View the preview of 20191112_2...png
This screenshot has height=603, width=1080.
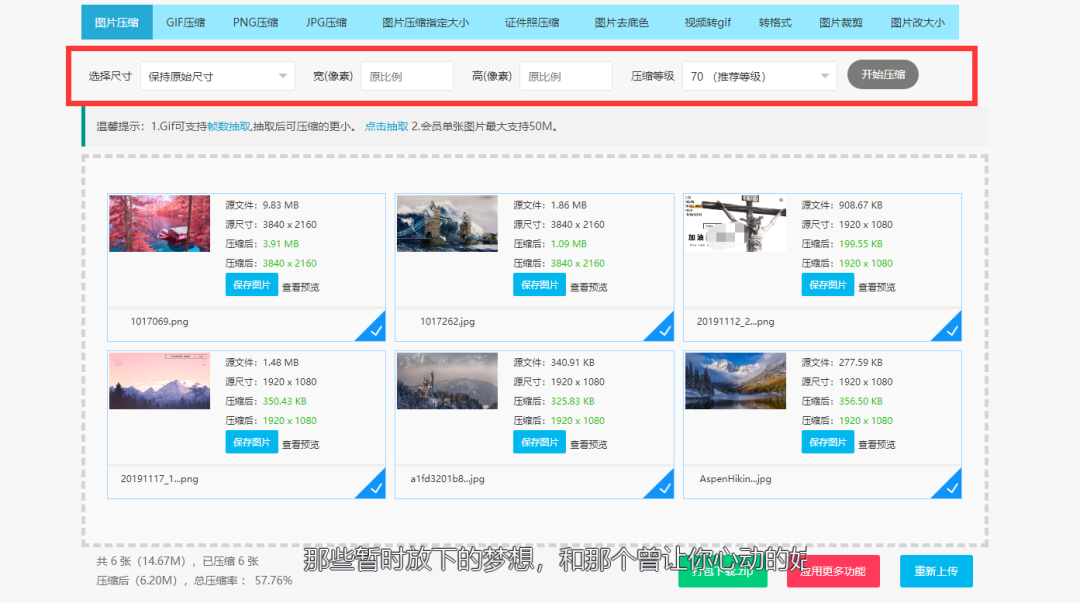click(876, 287)
